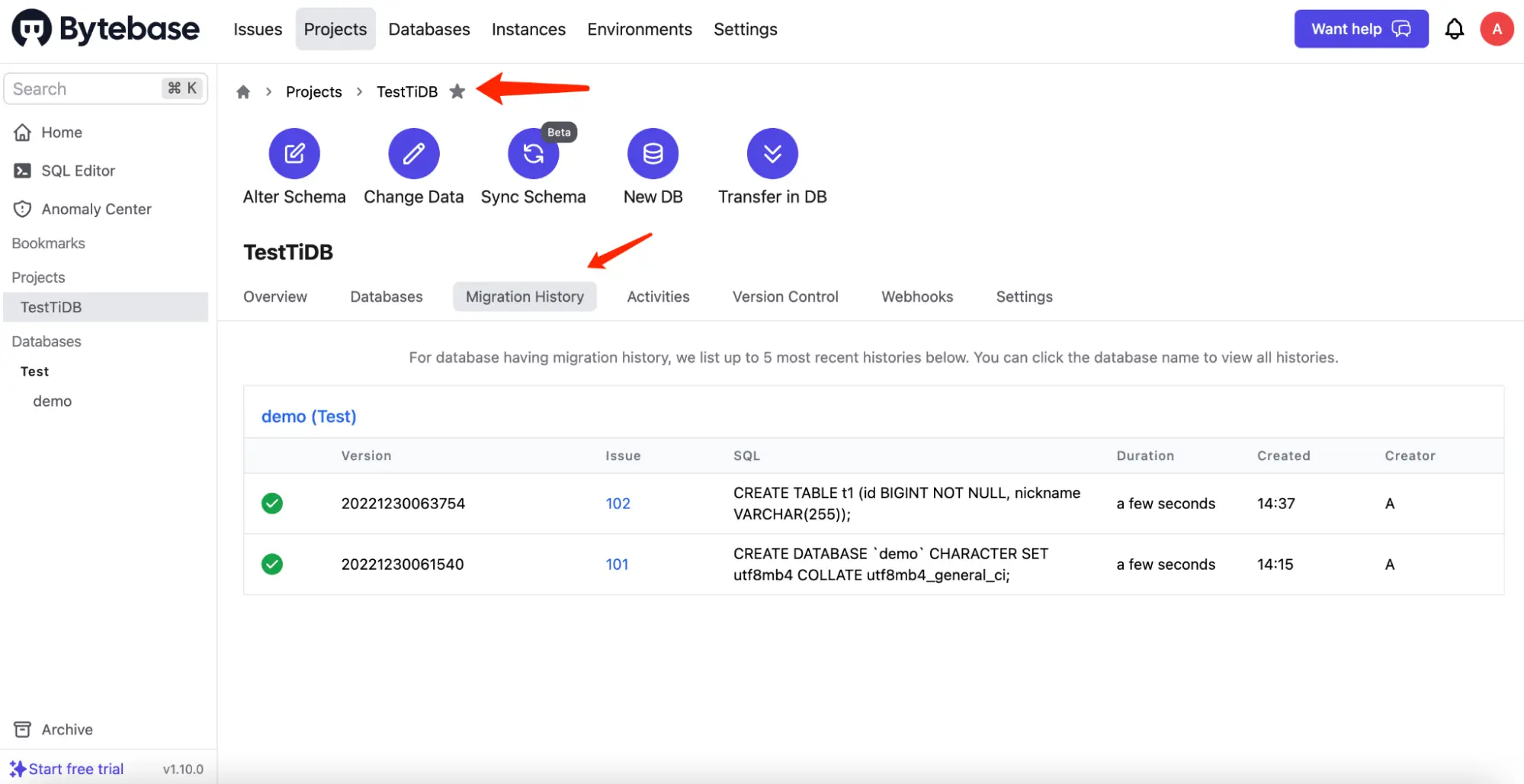Open the top Settings menu
Screen dimensions: 1524x784
click(746, 29)
